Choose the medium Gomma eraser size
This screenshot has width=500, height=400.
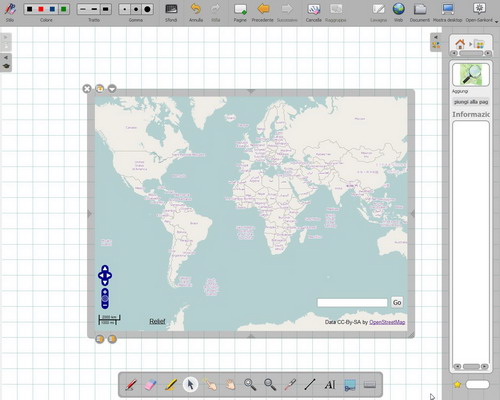click(136, 9)
